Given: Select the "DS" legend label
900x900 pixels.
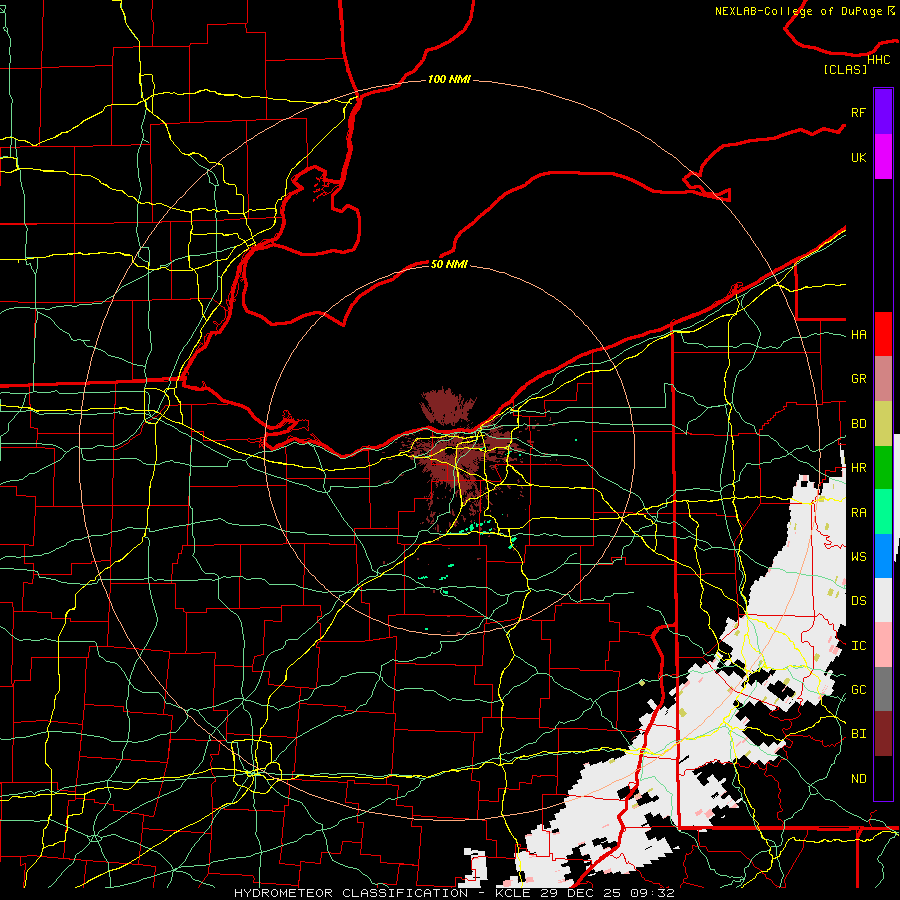Looking at the screenshot, I should [858, 601].
